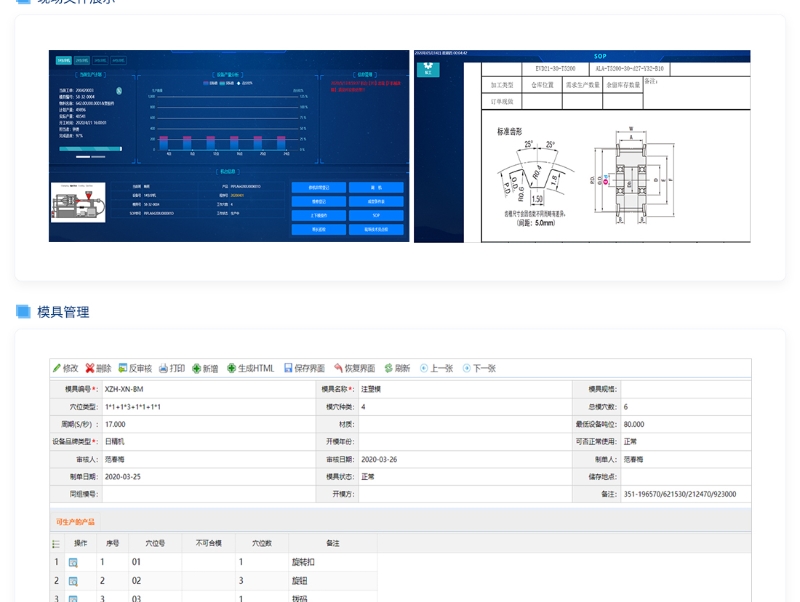Click the bearing cross-section drawing in SOP
Image resolution: width=800 pixels, height=602 pixels.
632,176
